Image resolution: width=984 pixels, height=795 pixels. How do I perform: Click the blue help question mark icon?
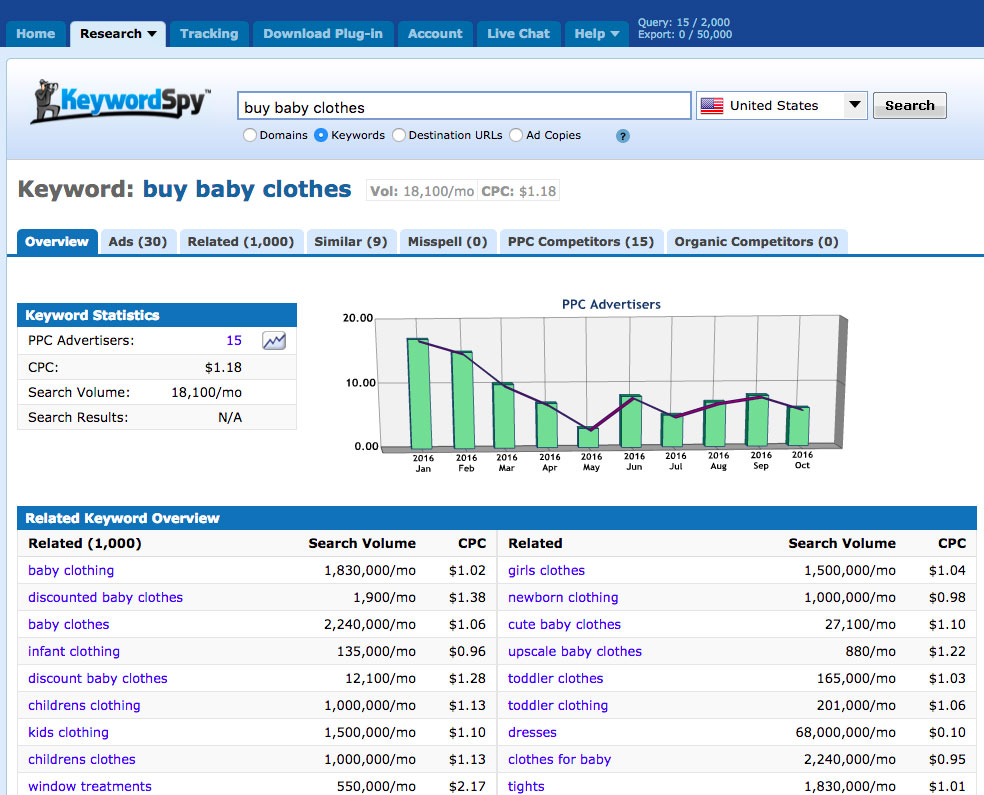pyautogui.click(x=623, y=136)
